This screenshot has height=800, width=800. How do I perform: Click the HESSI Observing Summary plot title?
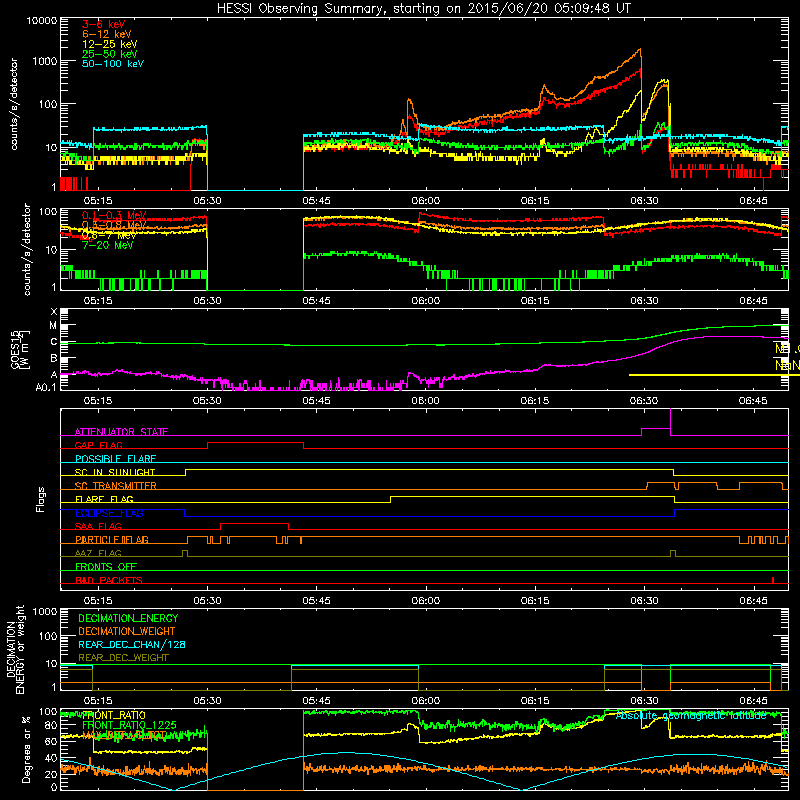[423, 9]
